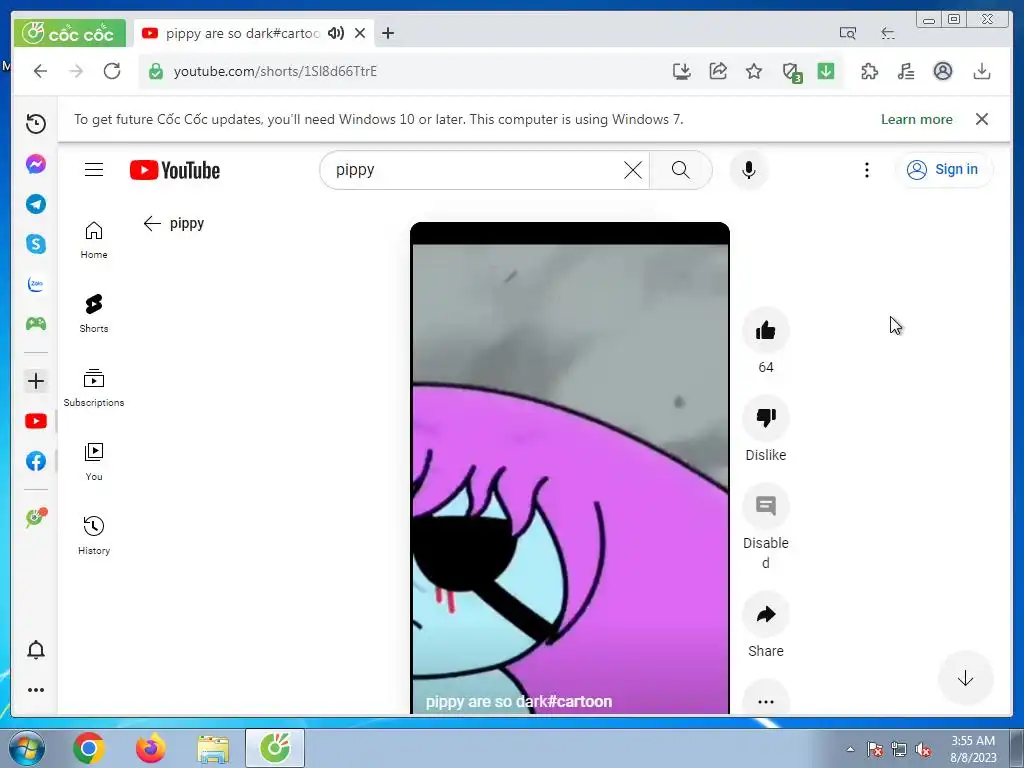
Task: Open the browser history sidebar icon
Action: [x=36, y=123]
